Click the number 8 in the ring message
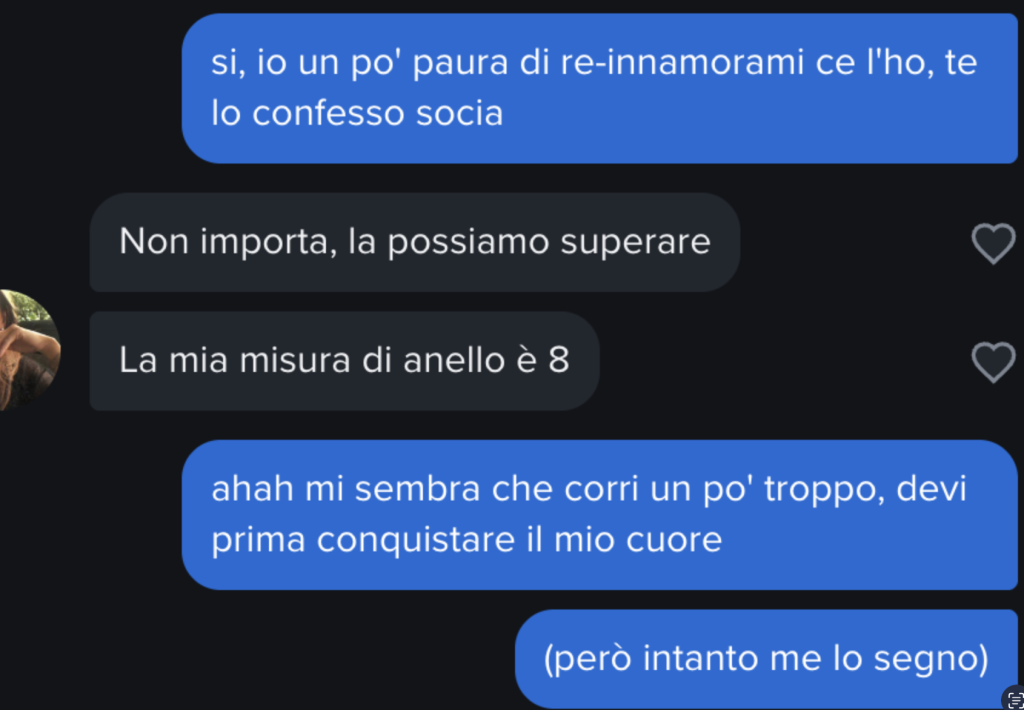 [x=558, y=361]
